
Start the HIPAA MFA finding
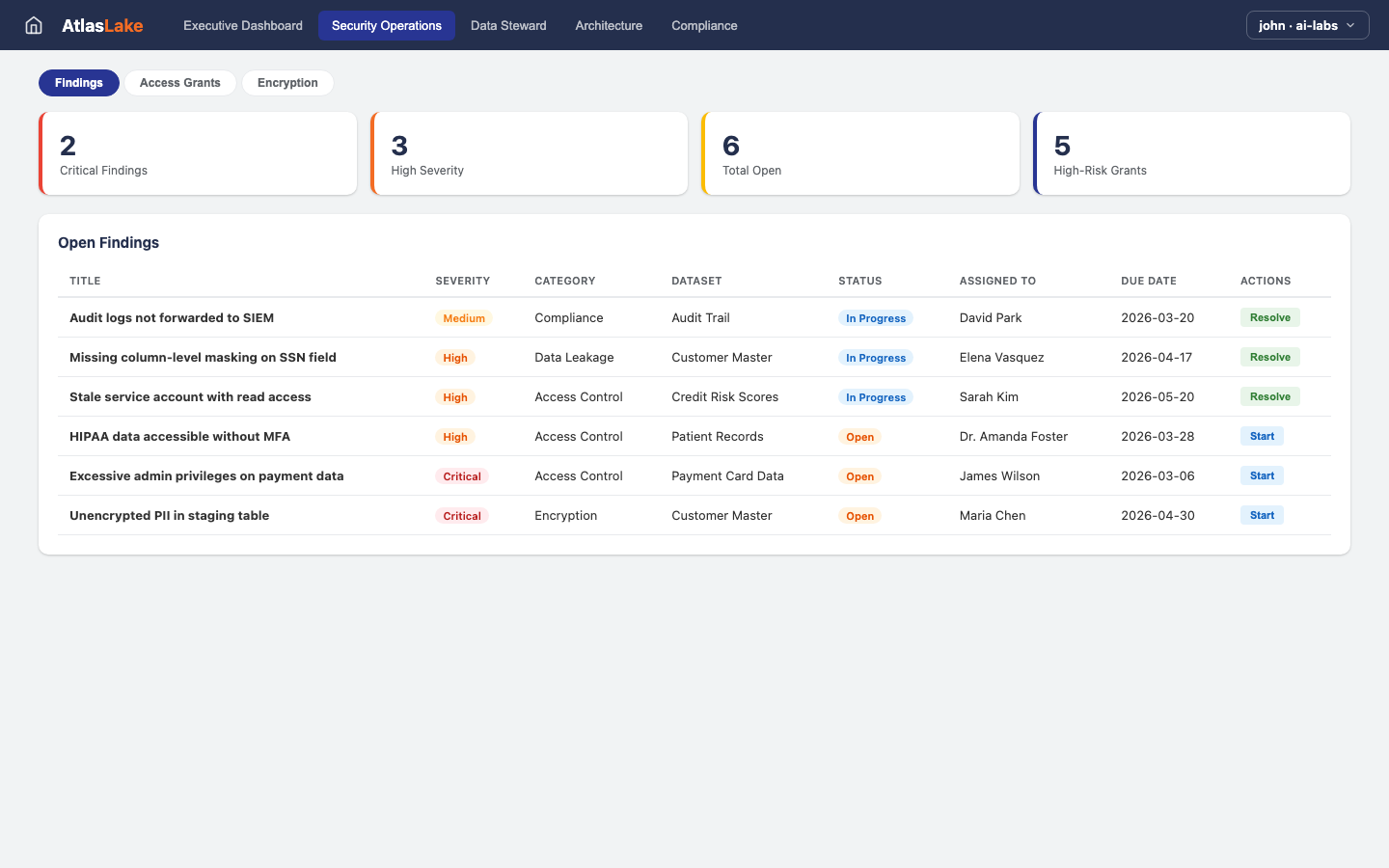[x=1262, y=436]
